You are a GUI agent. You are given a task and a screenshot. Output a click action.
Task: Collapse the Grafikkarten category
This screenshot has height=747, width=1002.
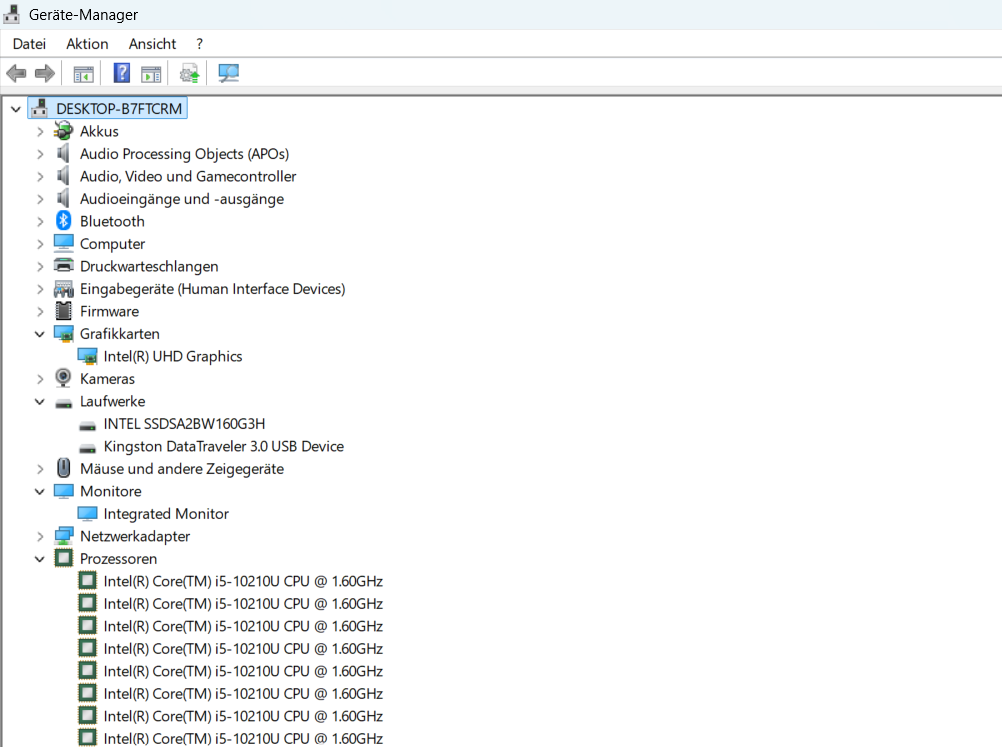40,334
